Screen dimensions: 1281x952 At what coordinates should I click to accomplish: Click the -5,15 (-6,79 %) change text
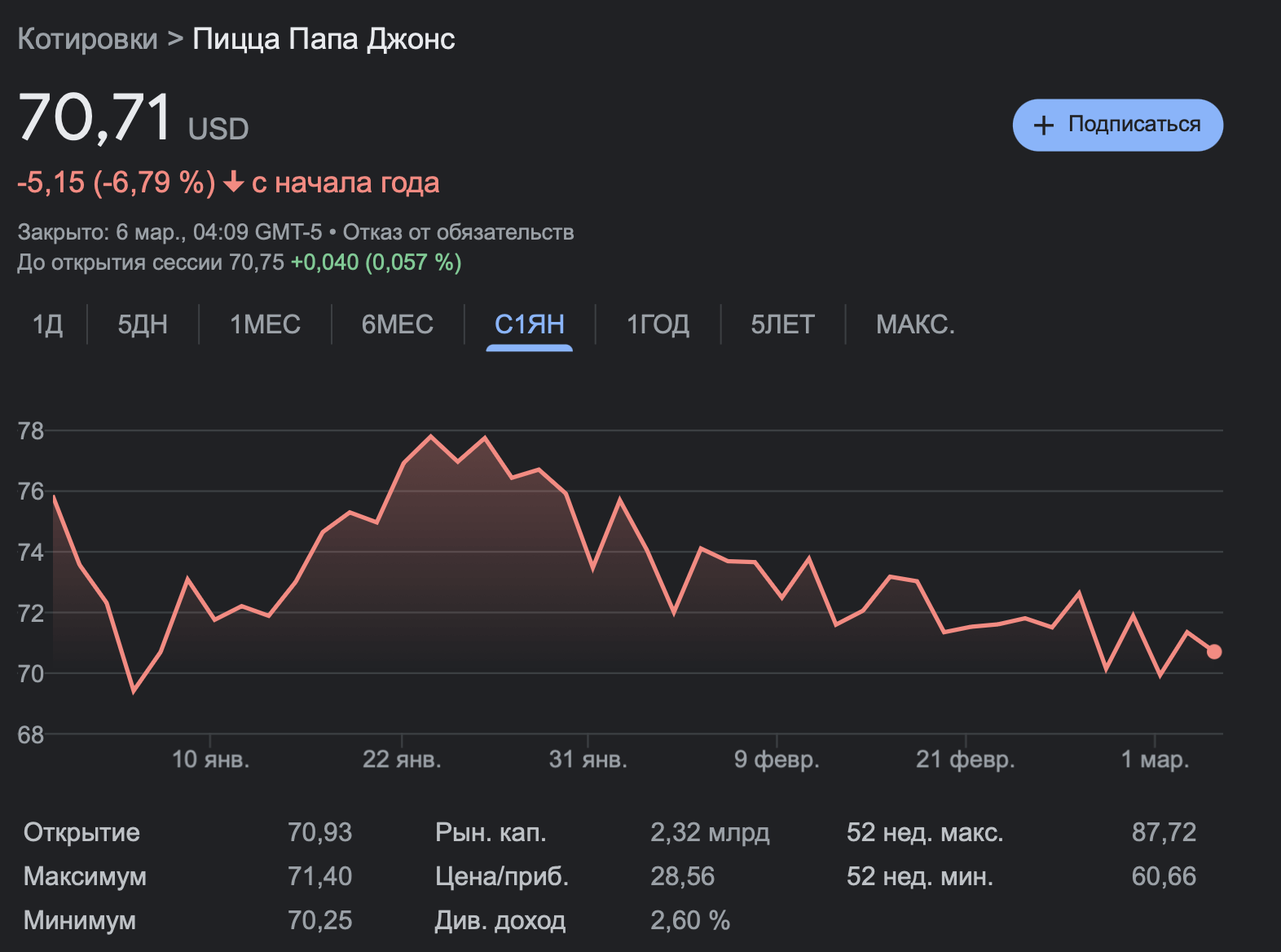pyautogui.click(x=117, y=183)
